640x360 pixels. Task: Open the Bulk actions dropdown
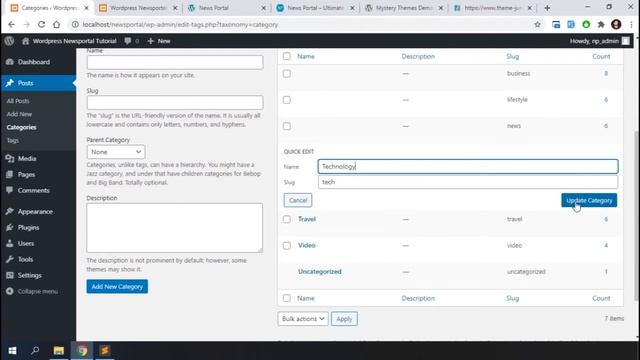pos(303,319)
